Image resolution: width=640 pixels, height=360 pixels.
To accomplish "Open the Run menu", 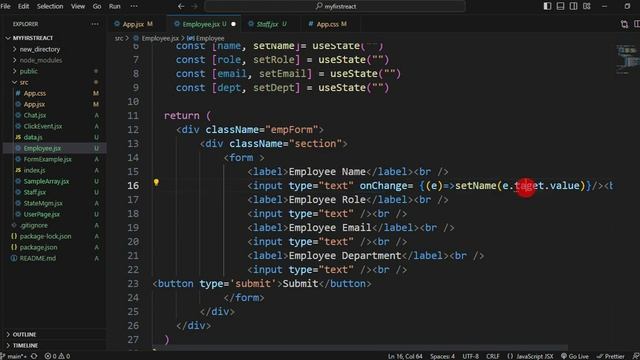I will pos(114,6).
